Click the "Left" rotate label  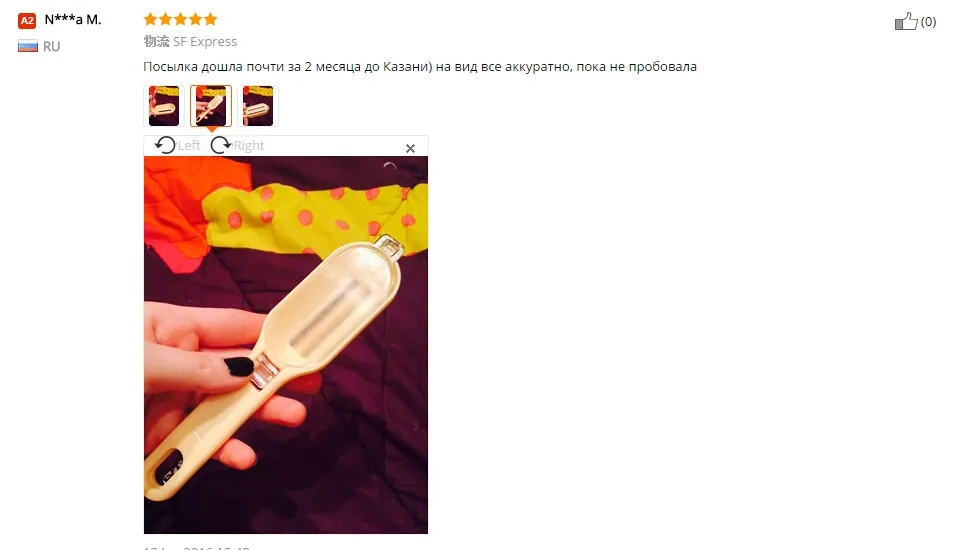pos(188,145)
